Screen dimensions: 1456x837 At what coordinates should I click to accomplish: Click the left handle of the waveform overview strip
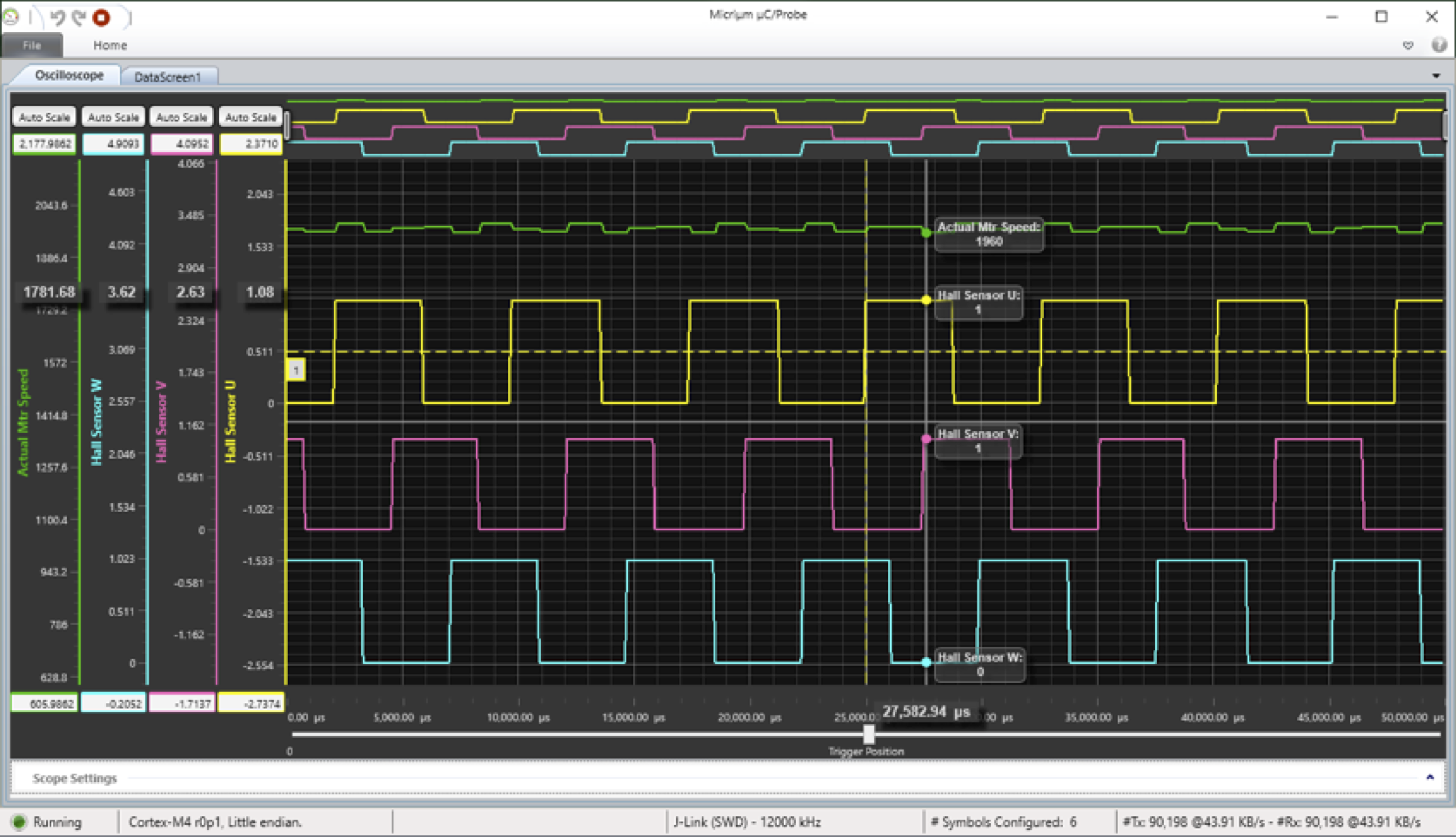[x=287, y=125]
